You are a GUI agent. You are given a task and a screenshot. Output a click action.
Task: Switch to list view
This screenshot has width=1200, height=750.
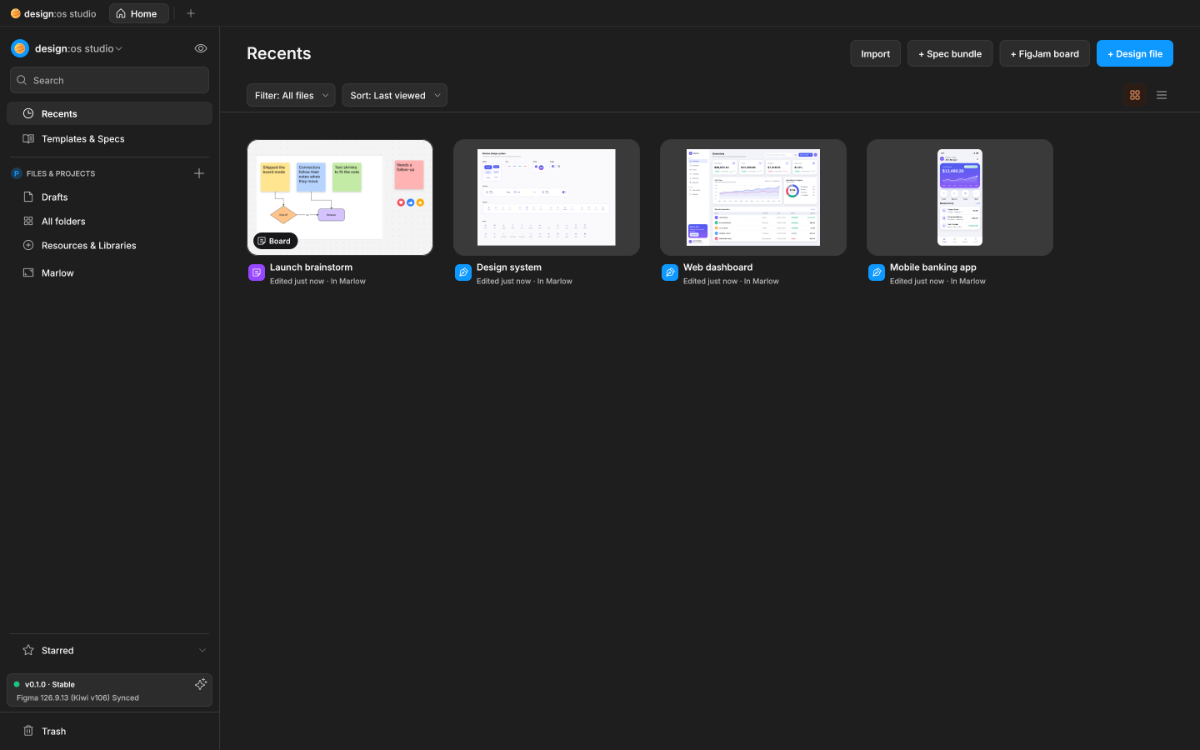[1162, 95]
